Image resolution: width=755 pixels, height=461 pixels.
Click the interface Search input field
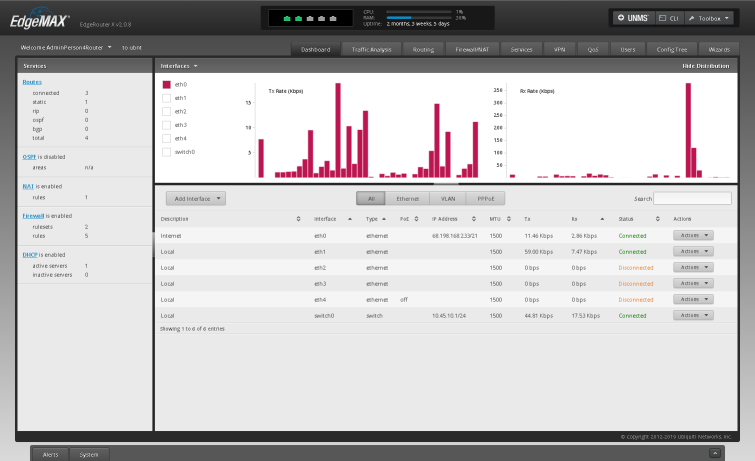(692, 199)
